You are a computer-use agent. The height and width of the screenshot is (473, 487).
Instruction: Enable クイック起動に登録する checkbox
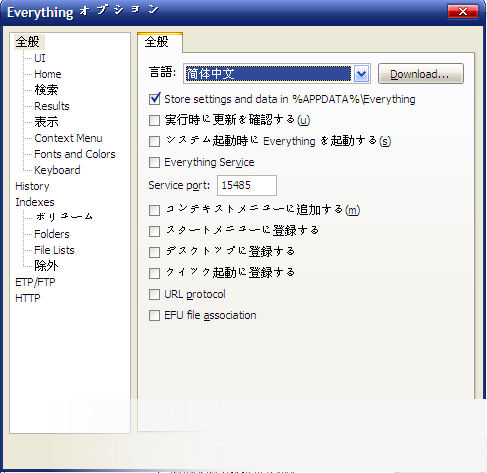pos(154,273)
